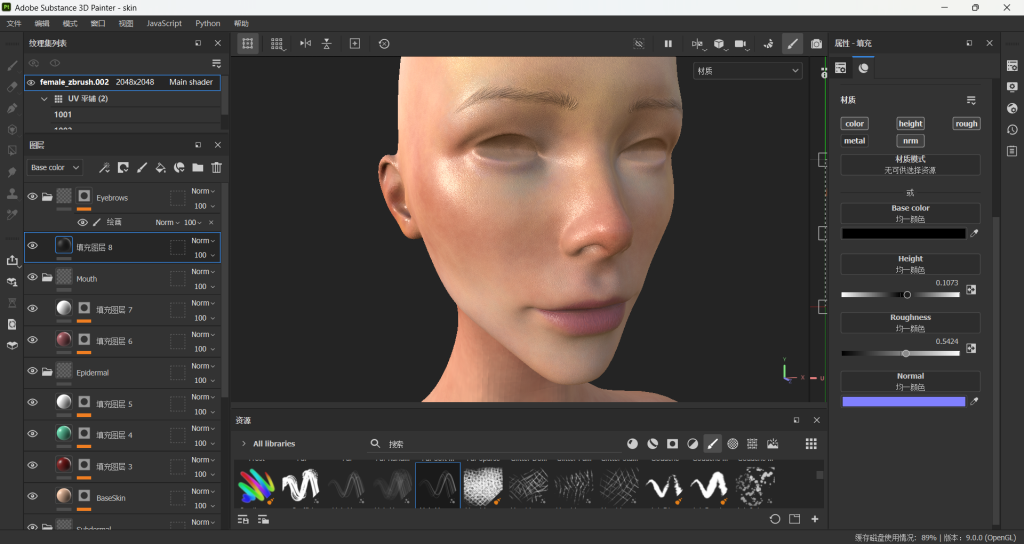Screen dimensions: 1024x544
Task: Open History panel icon on right dock
Action: [x=1012, y=130]
